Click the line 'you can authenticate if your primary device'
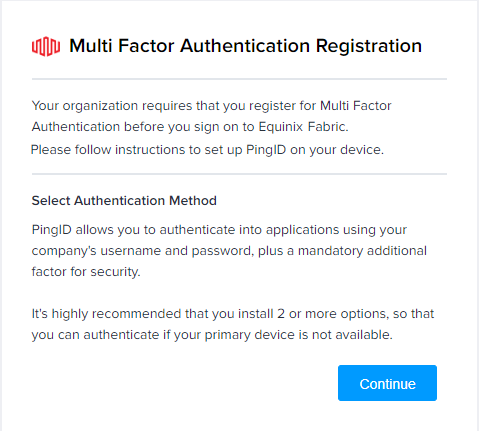 point(212,335)
